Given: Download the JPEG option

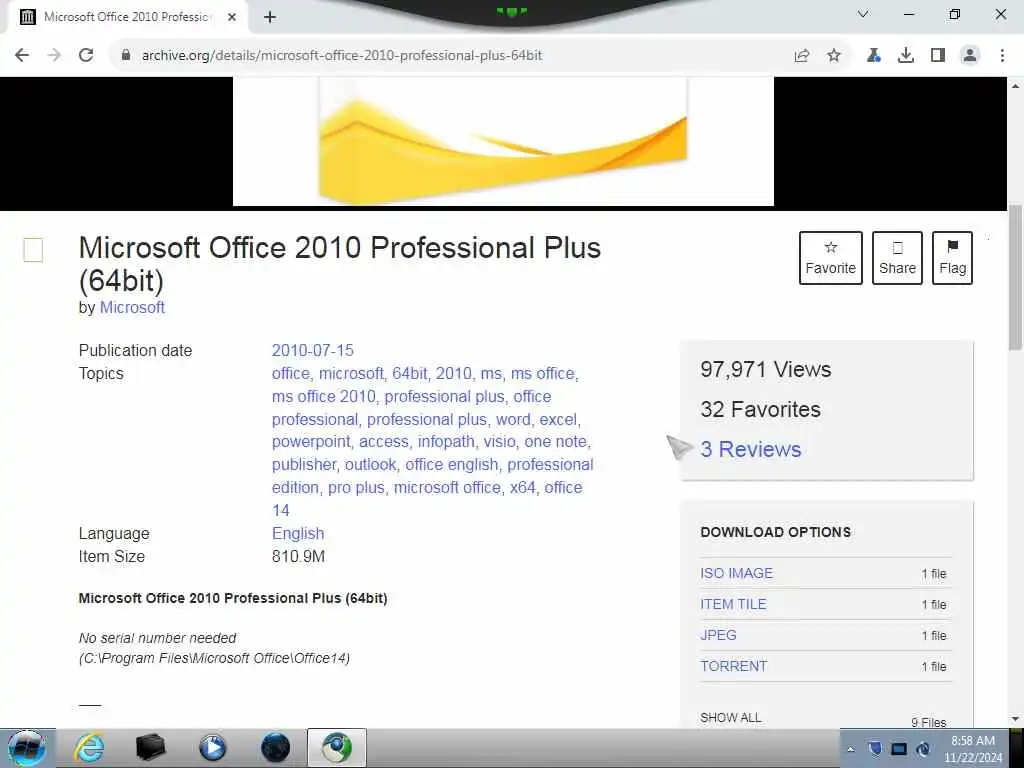Looking at the screenshot, I should (x=718, y=635).
